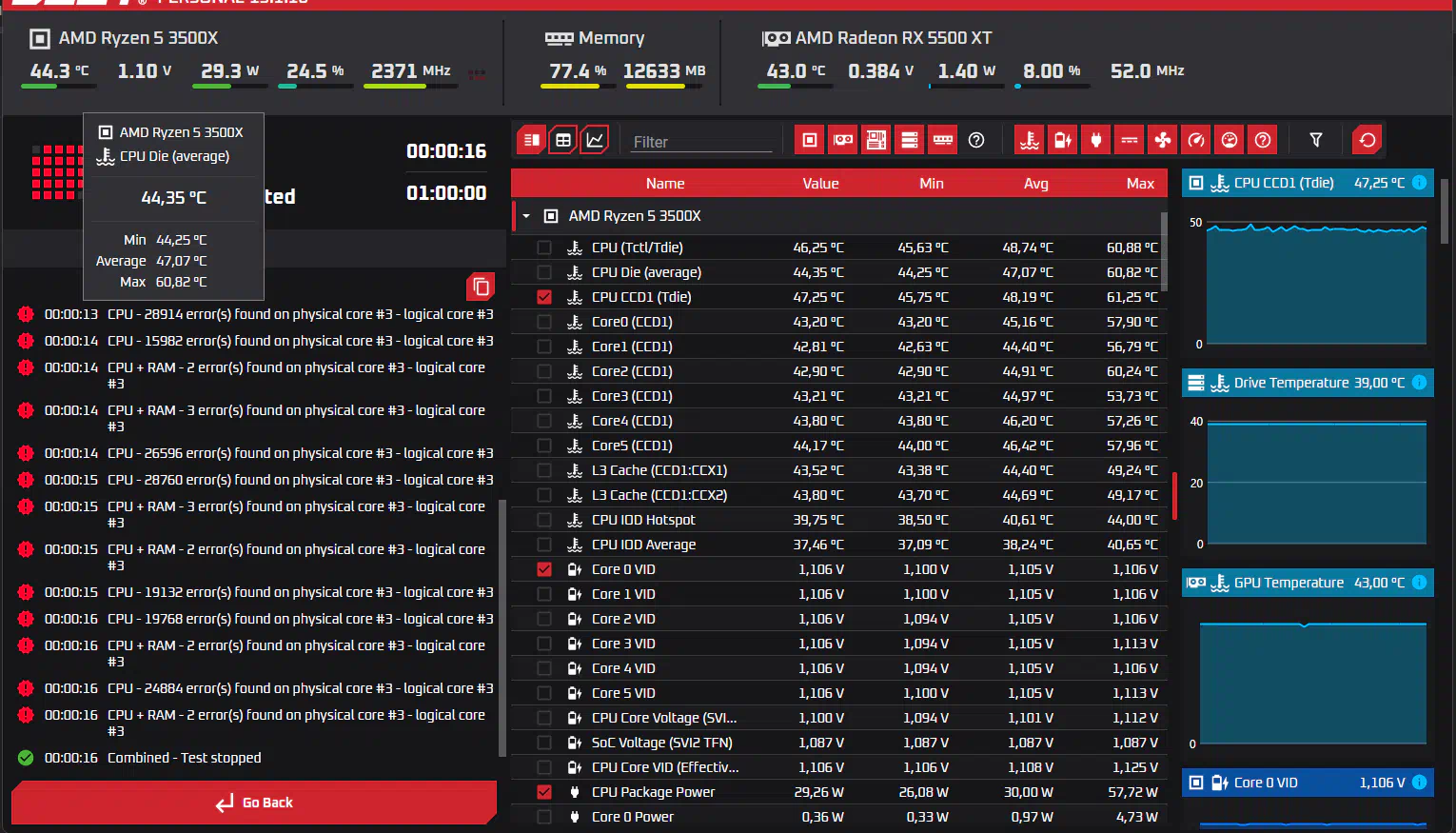Toggle the fan speed sensor filter

tap(1163, 140)
